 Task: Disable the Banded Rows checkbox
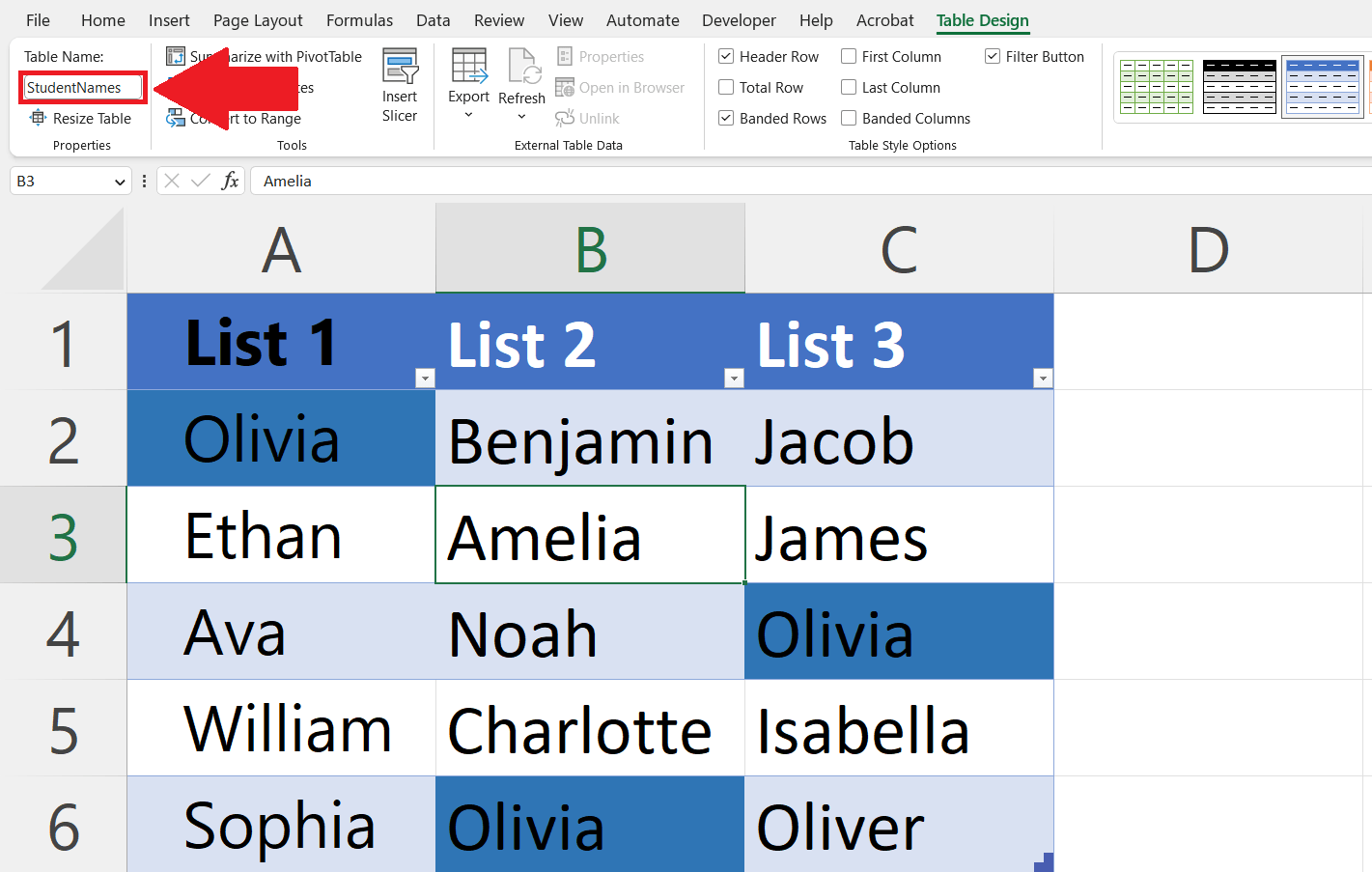click(726, 118)
